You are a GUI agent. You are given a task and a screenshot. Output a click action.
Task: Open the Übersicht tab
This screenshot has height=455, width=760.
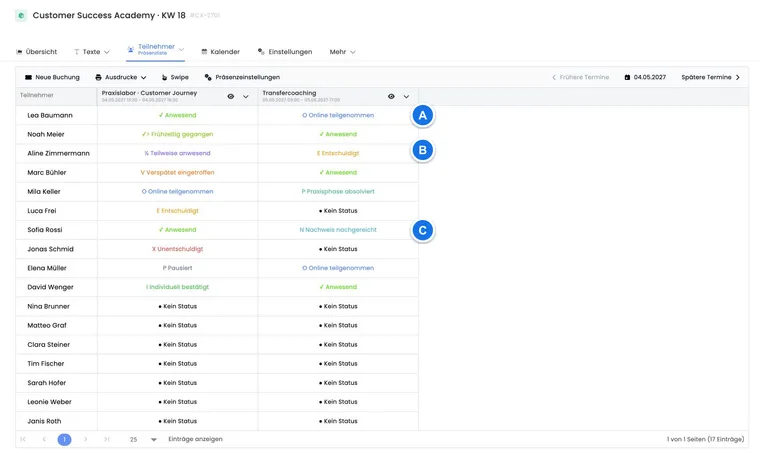36,52
